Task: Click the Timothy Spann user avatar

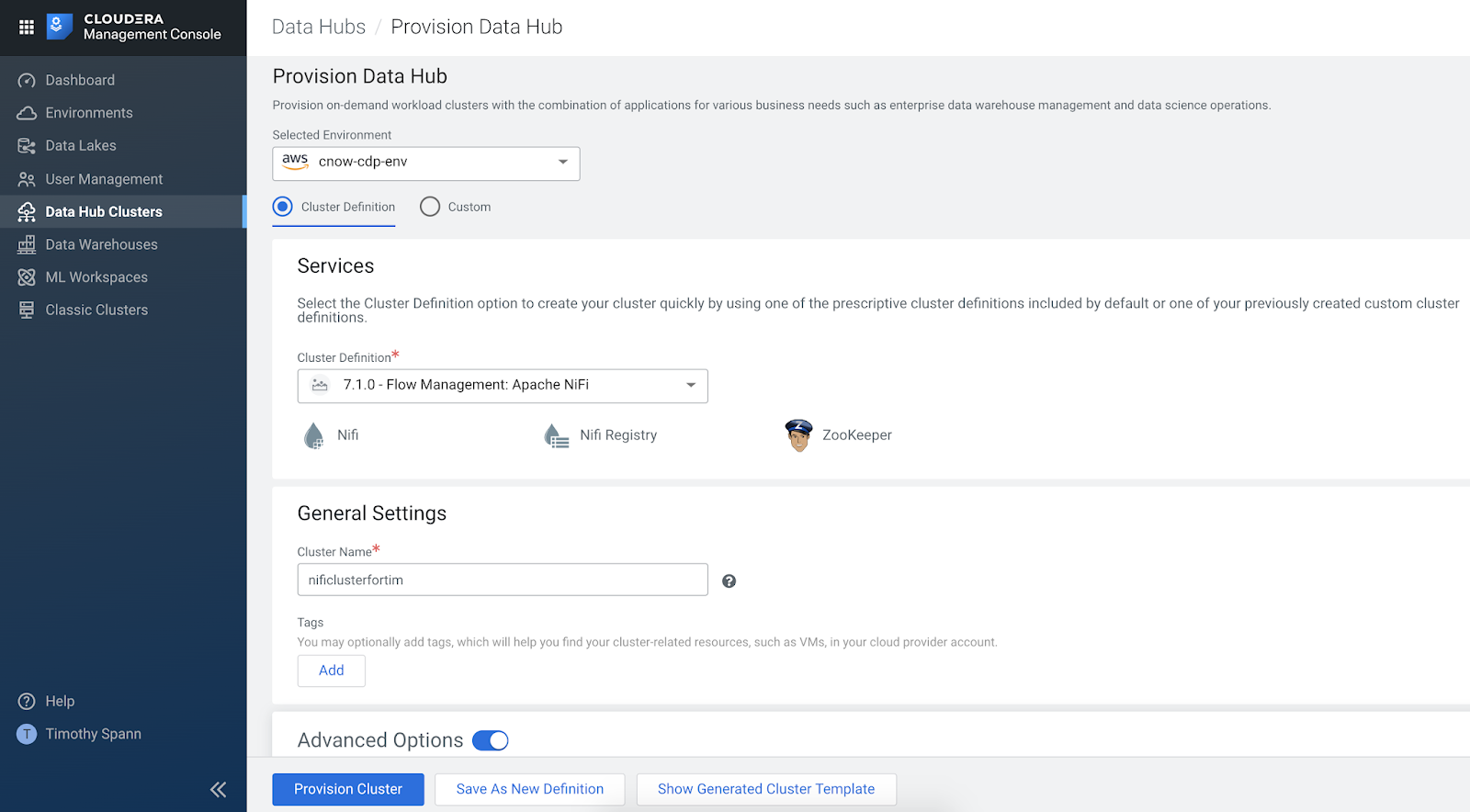Action: point(27,734)
